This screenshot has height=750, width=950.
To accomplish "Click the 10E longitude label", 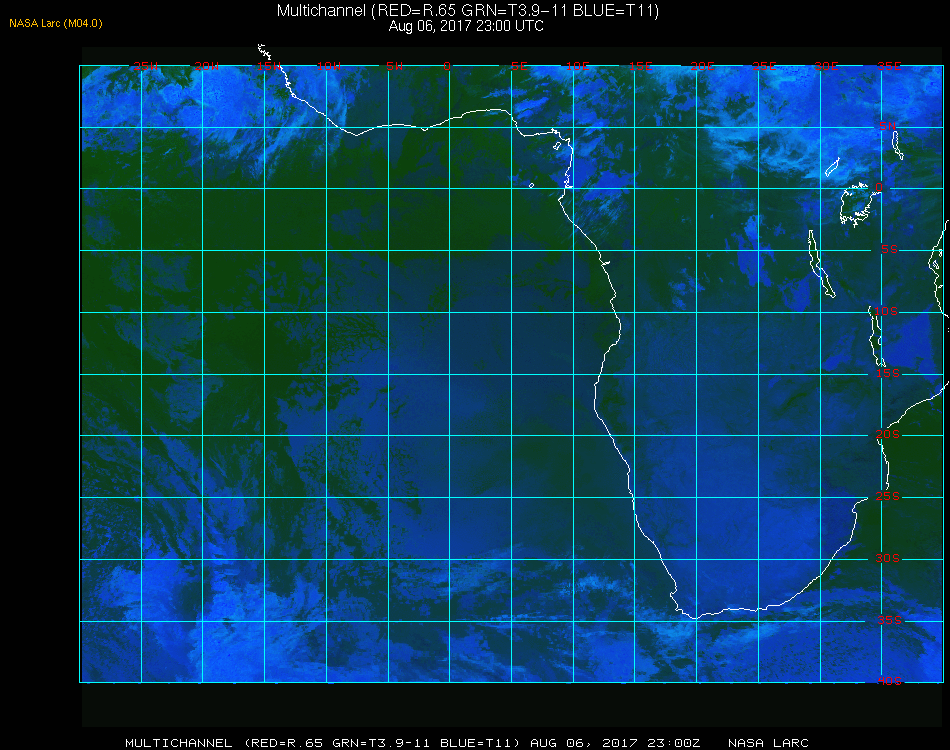I will pos(577,66).
